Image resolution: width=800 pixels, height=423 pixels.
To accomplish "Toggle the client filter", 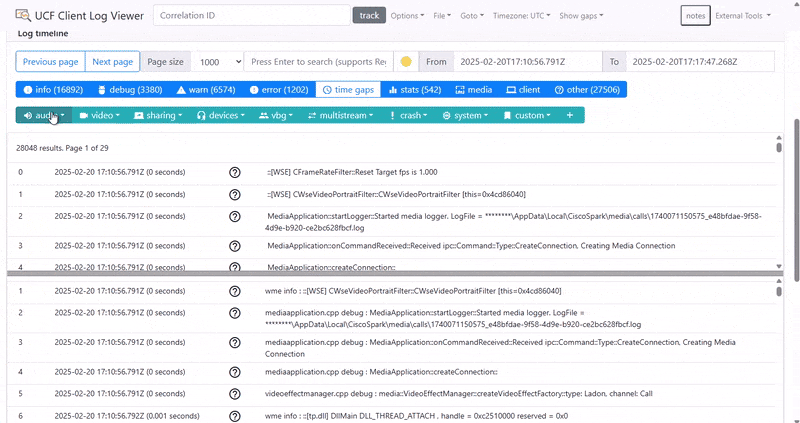I will click(523, 90).
